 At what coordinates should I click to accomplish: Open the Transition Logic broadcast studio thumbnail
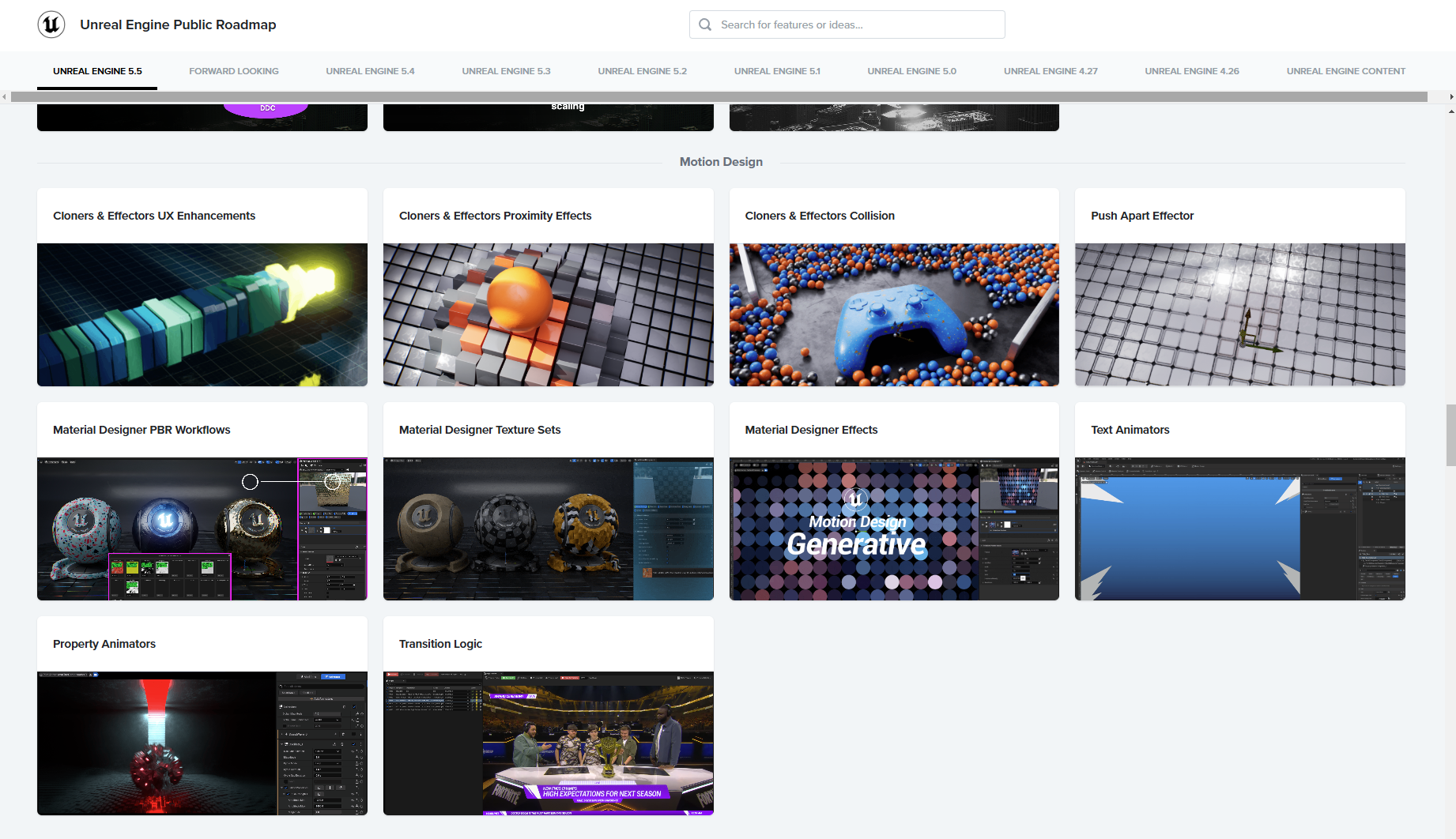tap(549, 743)
